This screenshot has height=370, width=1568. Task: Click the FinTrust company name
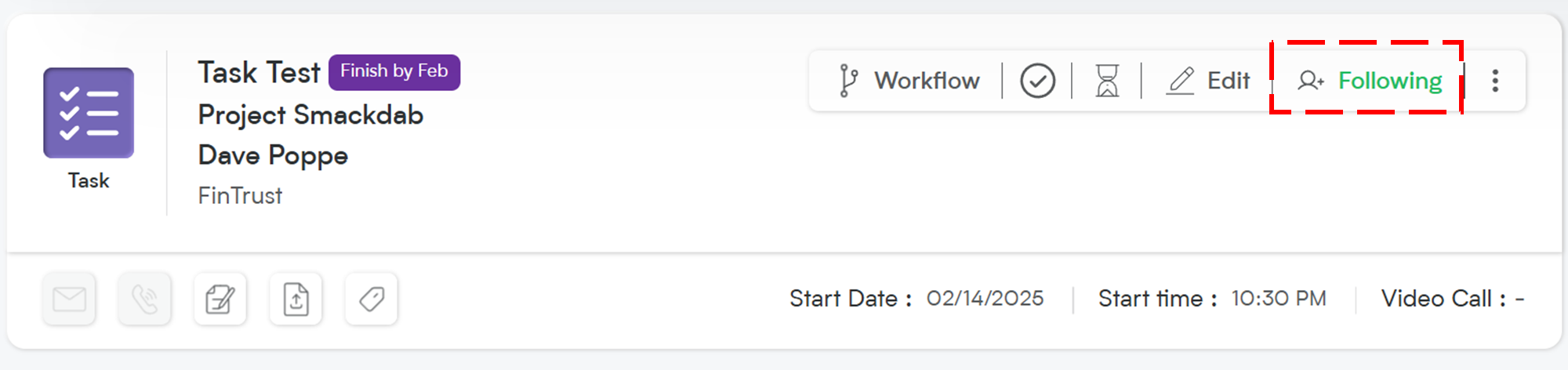click(x=240, y=196)
